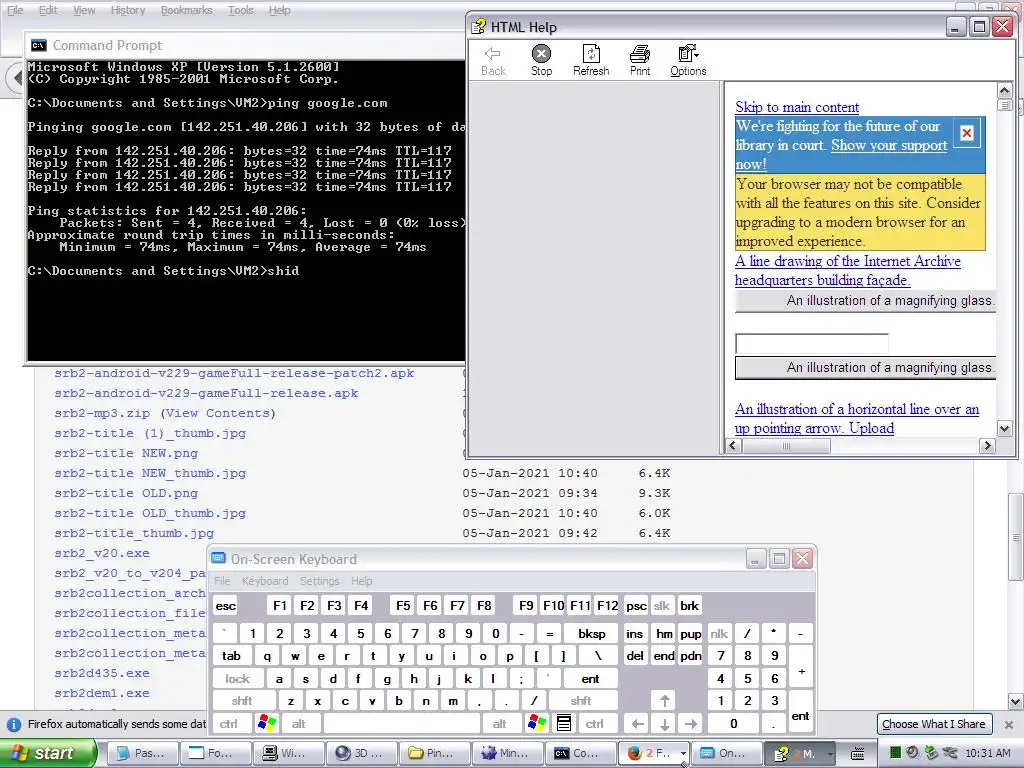1024x768 pixels.
Task: Switch to Command Prompt taskbar button
Action: point(583,753)
